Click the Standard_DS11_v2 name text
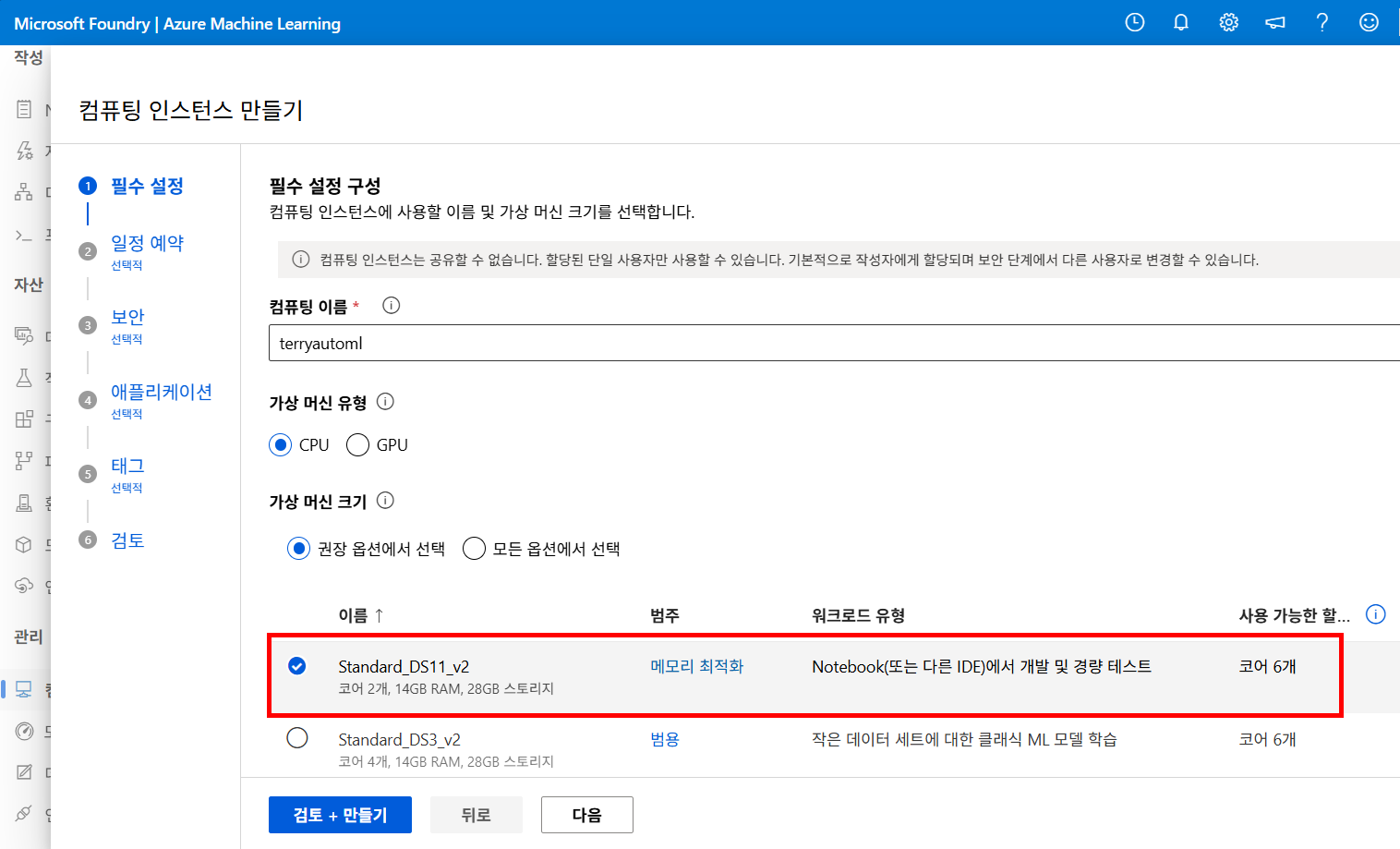The height and width of the screenshot is (849, 1400). click(404, 666)
